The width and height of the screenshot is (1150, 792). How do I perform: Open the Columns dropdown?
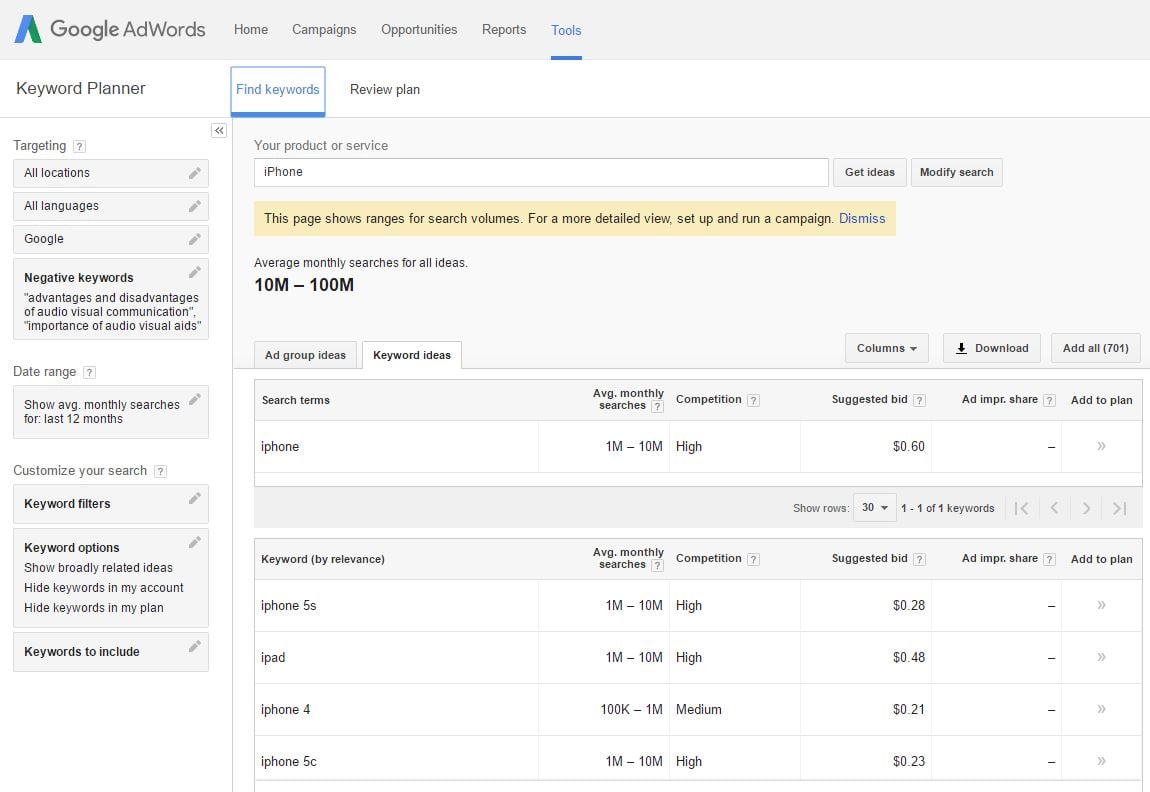click(x=886, y=348)
